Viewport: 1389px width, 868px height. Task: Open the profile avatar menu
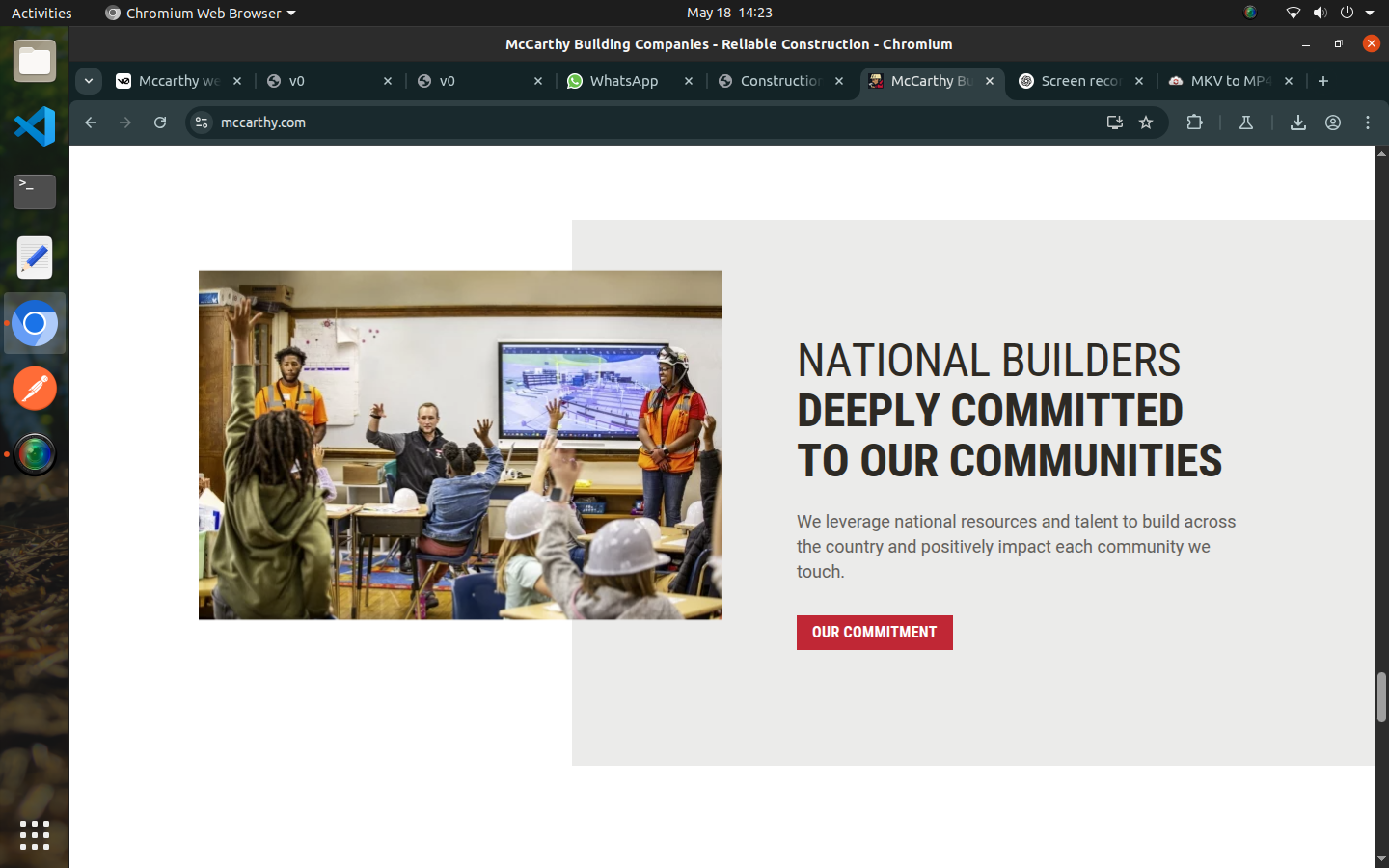click(1333, 122)
